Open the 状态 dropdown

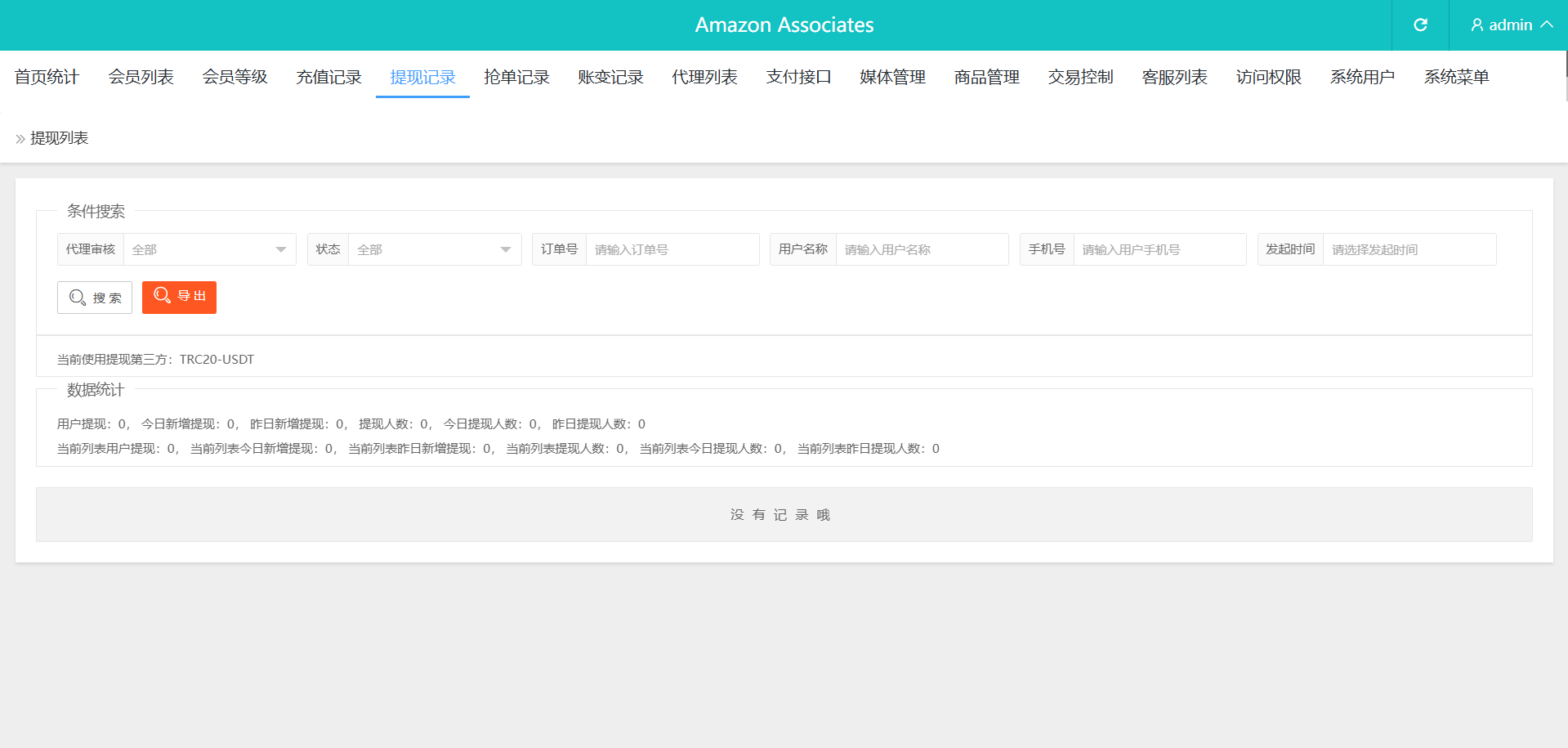pos(435,249)
